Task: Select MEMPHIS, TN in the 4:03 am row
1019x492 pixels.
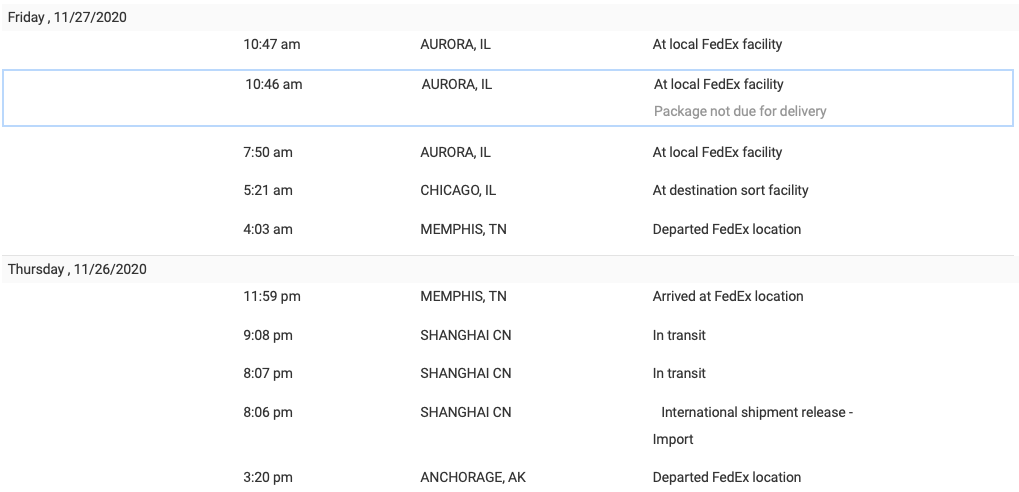Action: 463,229
